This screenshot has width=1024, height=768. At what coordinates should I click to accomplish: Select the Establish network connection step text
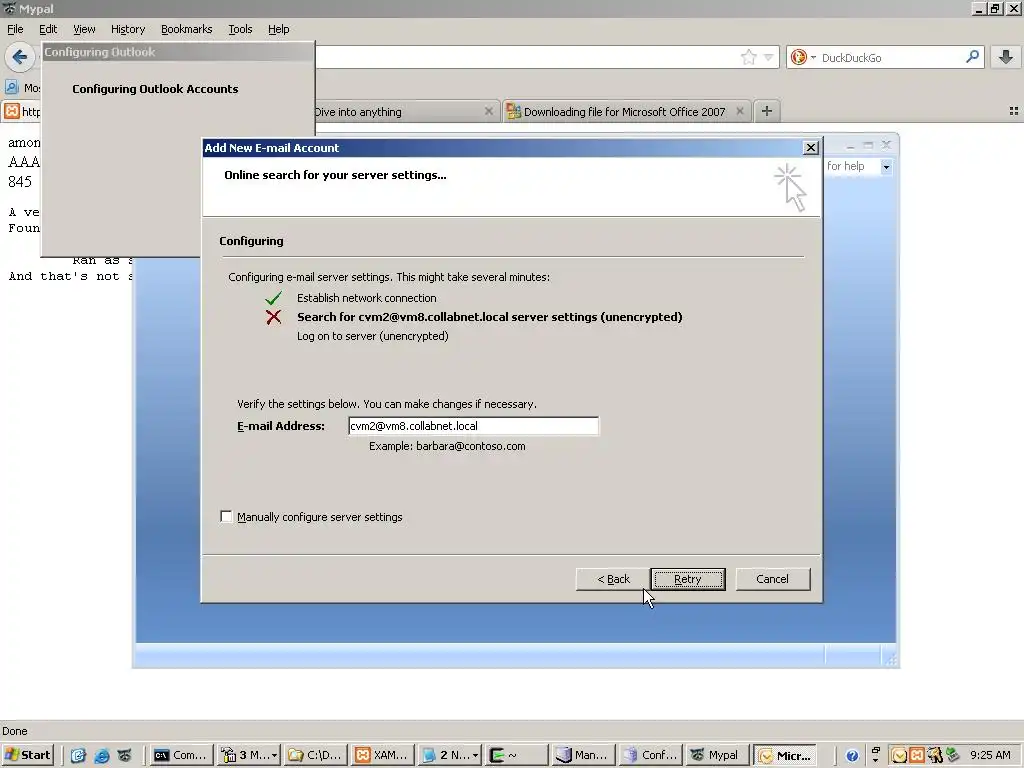coord(366,298)
